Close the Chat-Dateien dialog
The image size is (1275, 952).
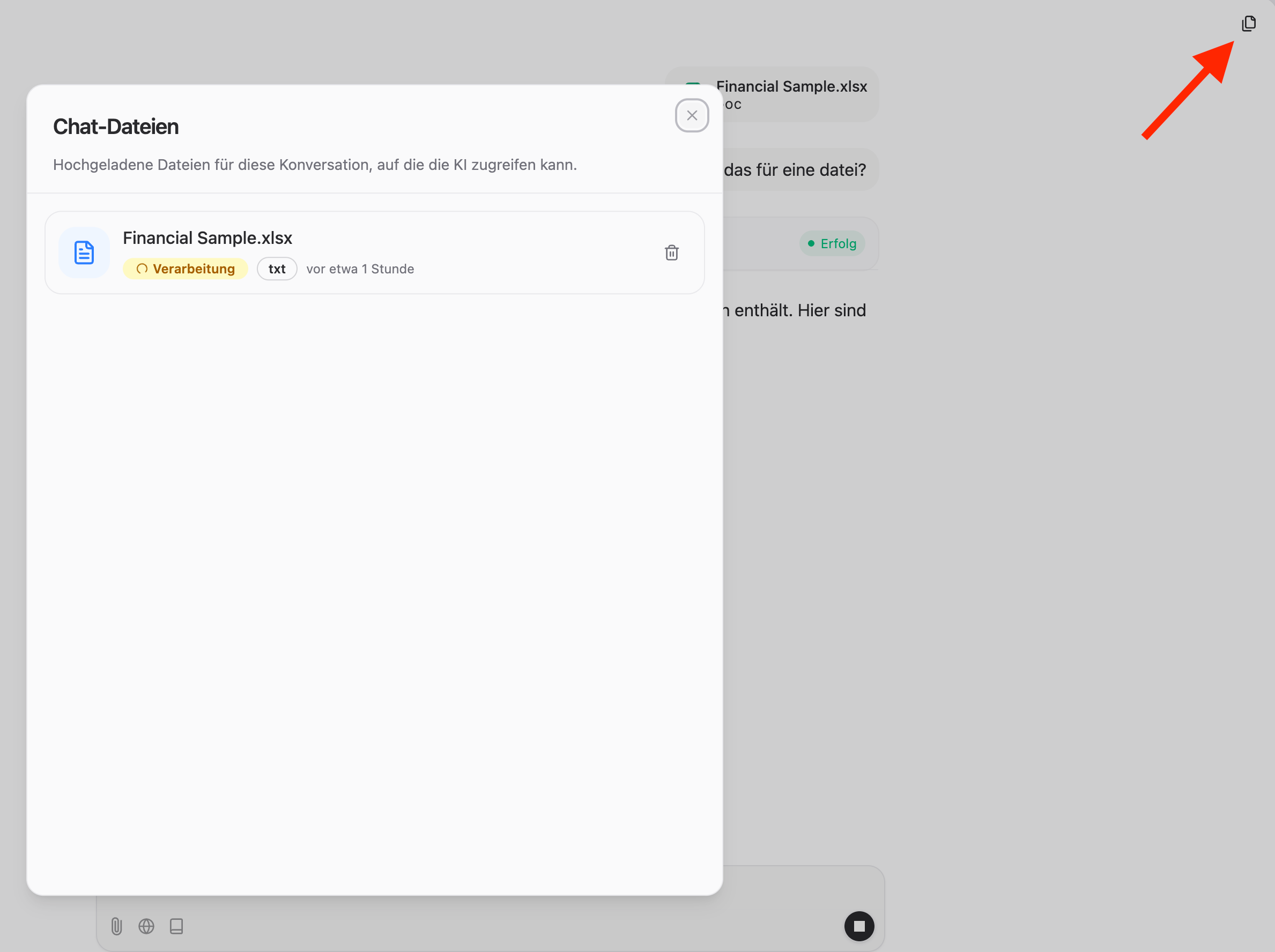click(x=692, y=115)
